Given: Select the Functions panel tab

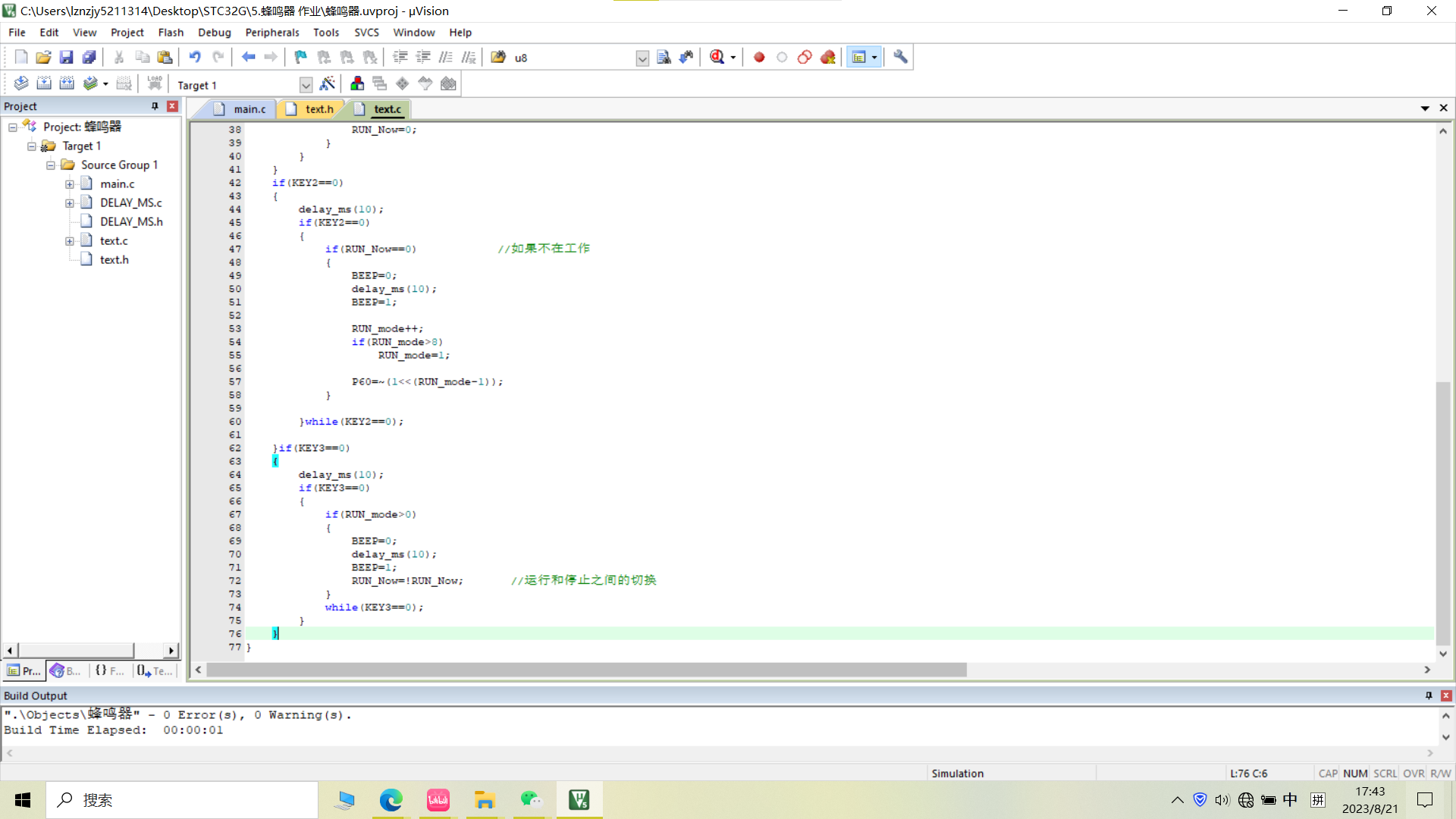Looking at the screenshot, I should coord(111,670).
